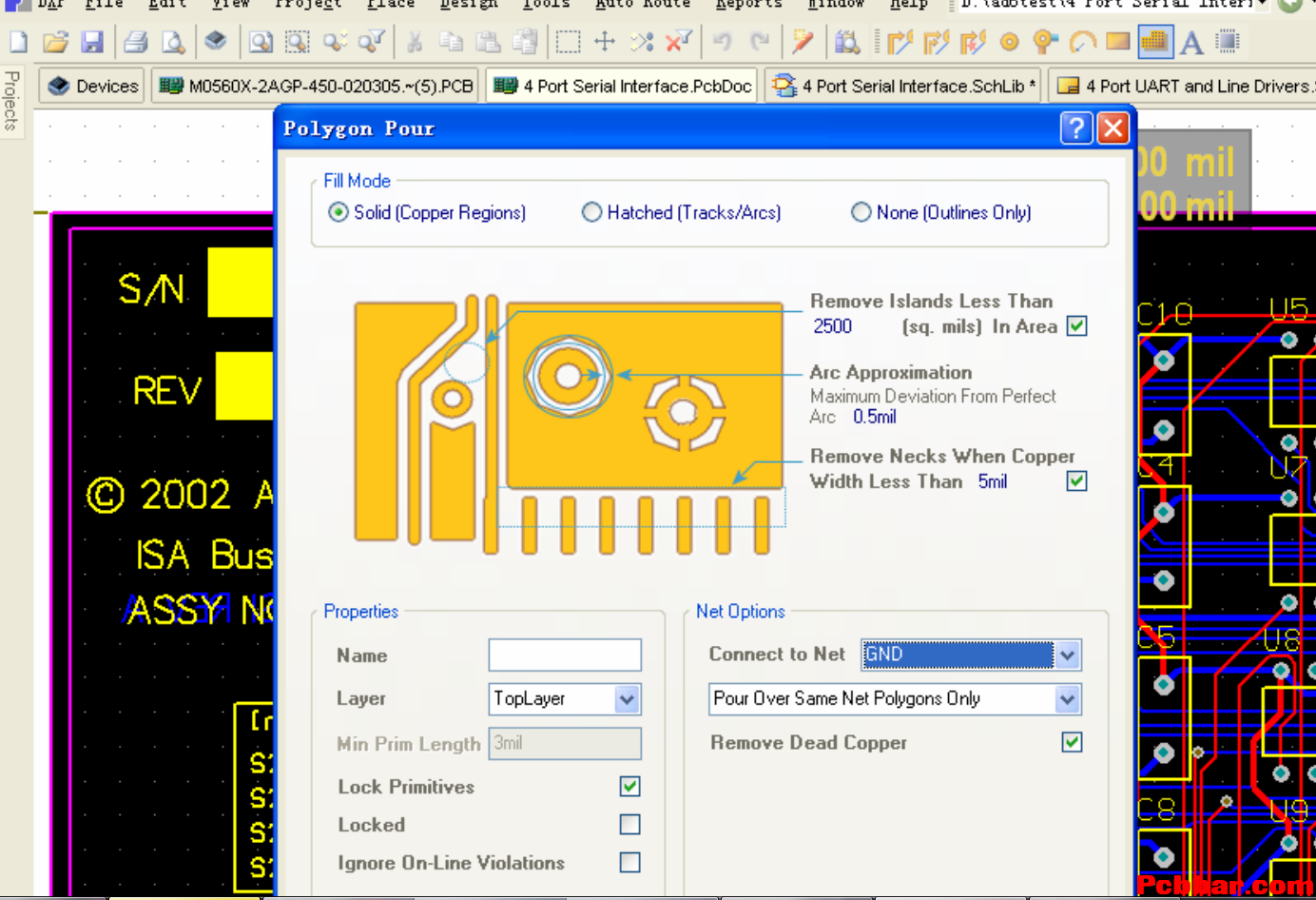Image resolution: width=1316 pixels, height=900 pixels.
Task: Select the Place String text tool
Action: [x=1191, y=42]
